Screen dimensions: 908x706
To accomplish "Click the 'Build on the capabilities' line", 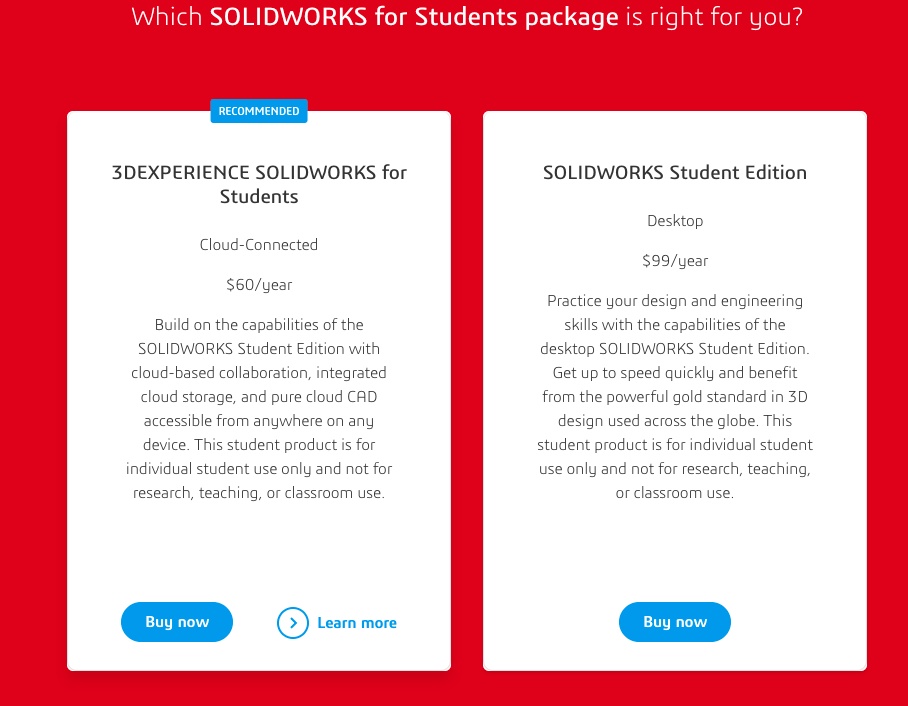I will point(259,325).
